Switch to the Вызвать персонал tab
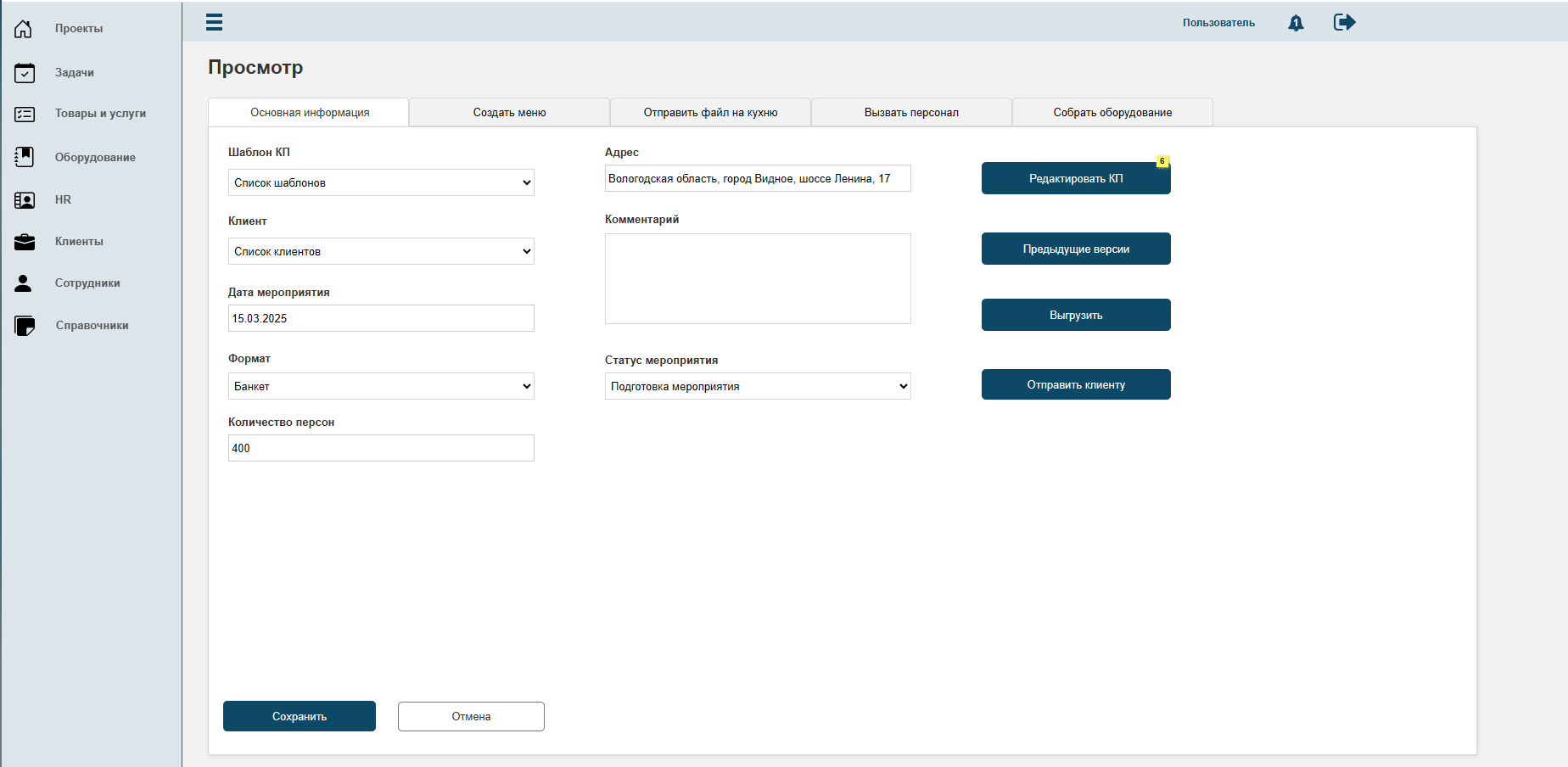This screenshot has width=1568, height=767. point(911,112)
